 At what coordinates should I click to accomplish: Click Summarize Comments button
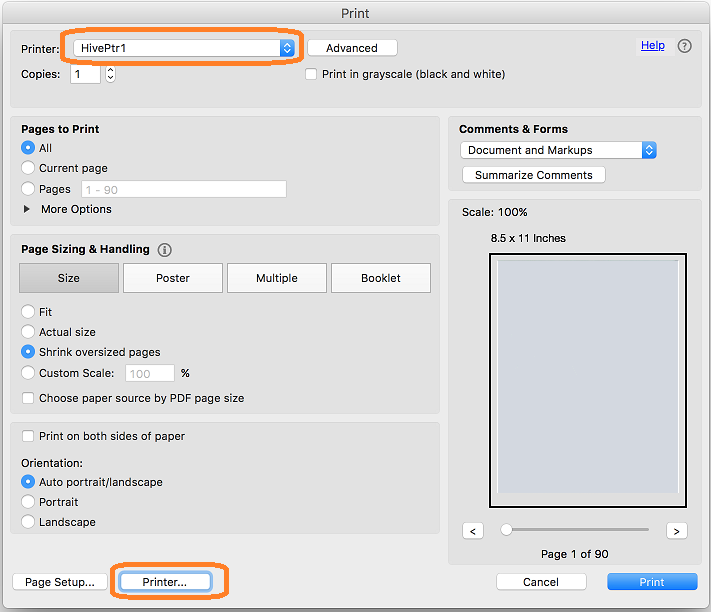pyautogui.click(x=534, y=175)
